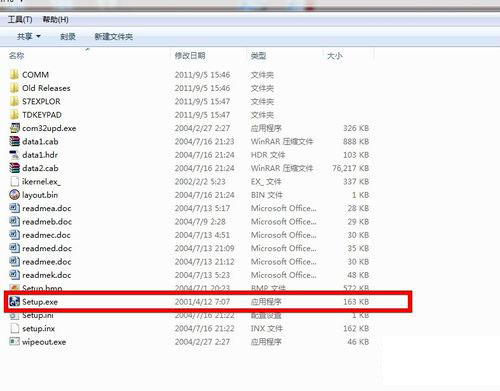Click file name readmek.doc
This screenshot has width=500, height=391.
point(47,275)
